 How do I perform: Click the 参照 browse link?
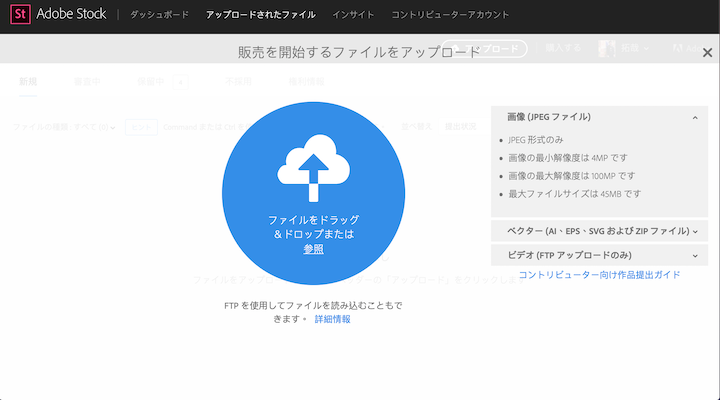[x=313, y=249]
